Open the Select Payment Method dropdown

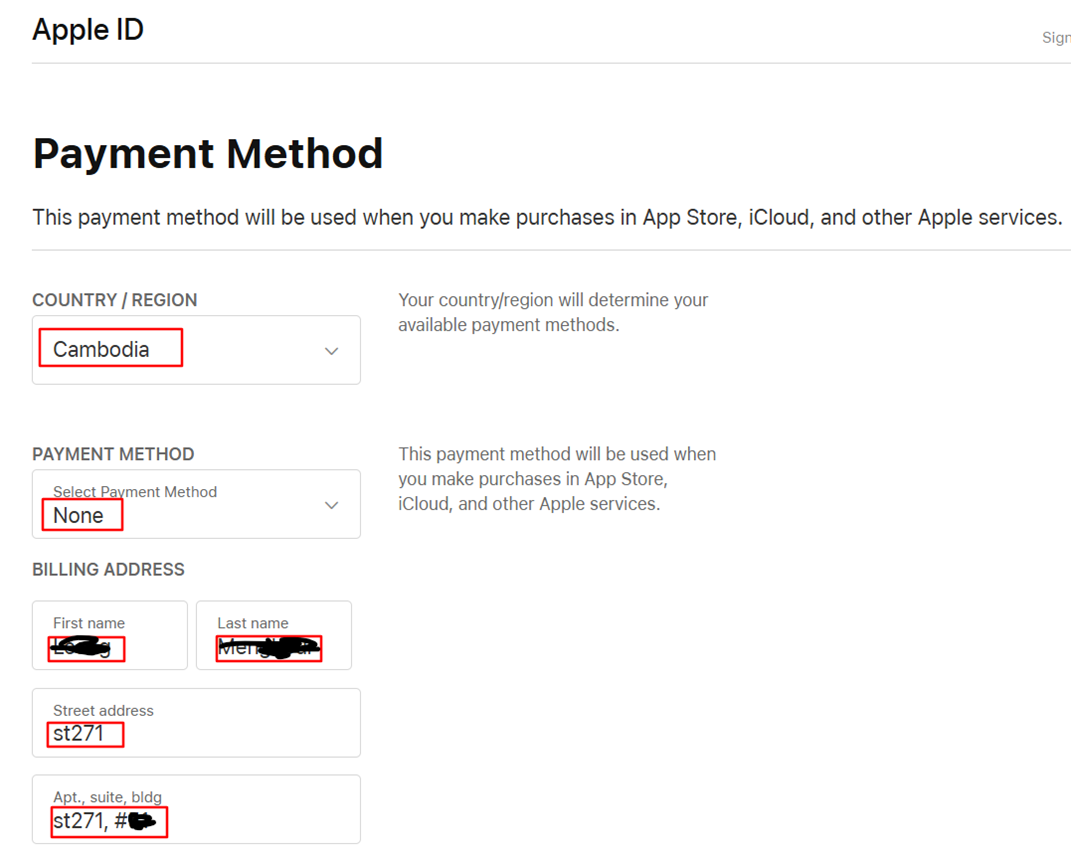tap(196, 504)
